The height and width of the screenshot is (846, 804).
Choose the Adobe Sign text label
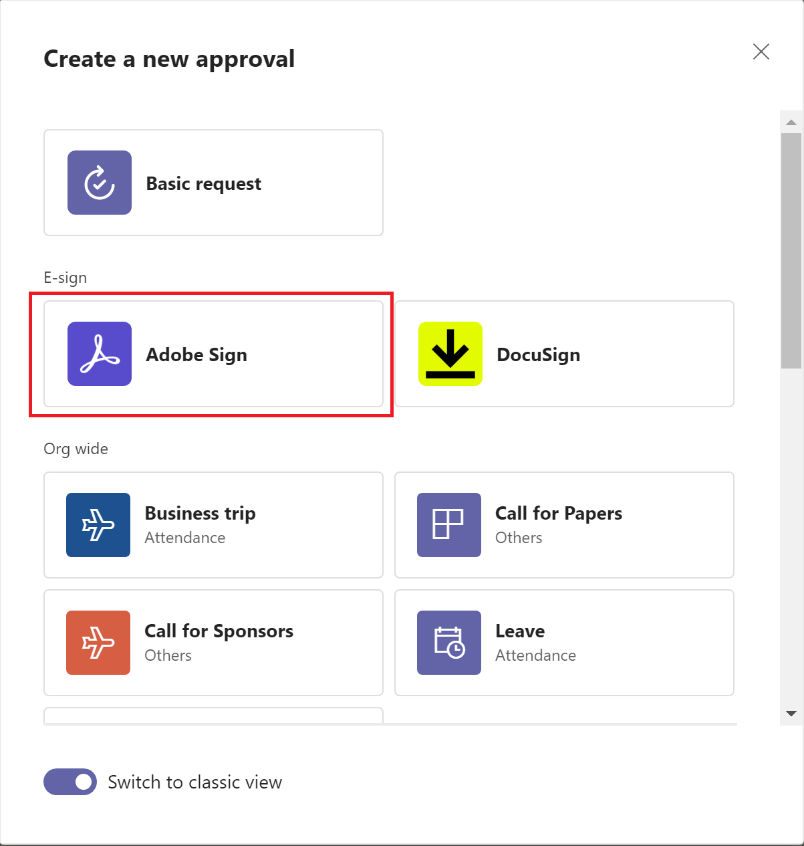[196, 354]
